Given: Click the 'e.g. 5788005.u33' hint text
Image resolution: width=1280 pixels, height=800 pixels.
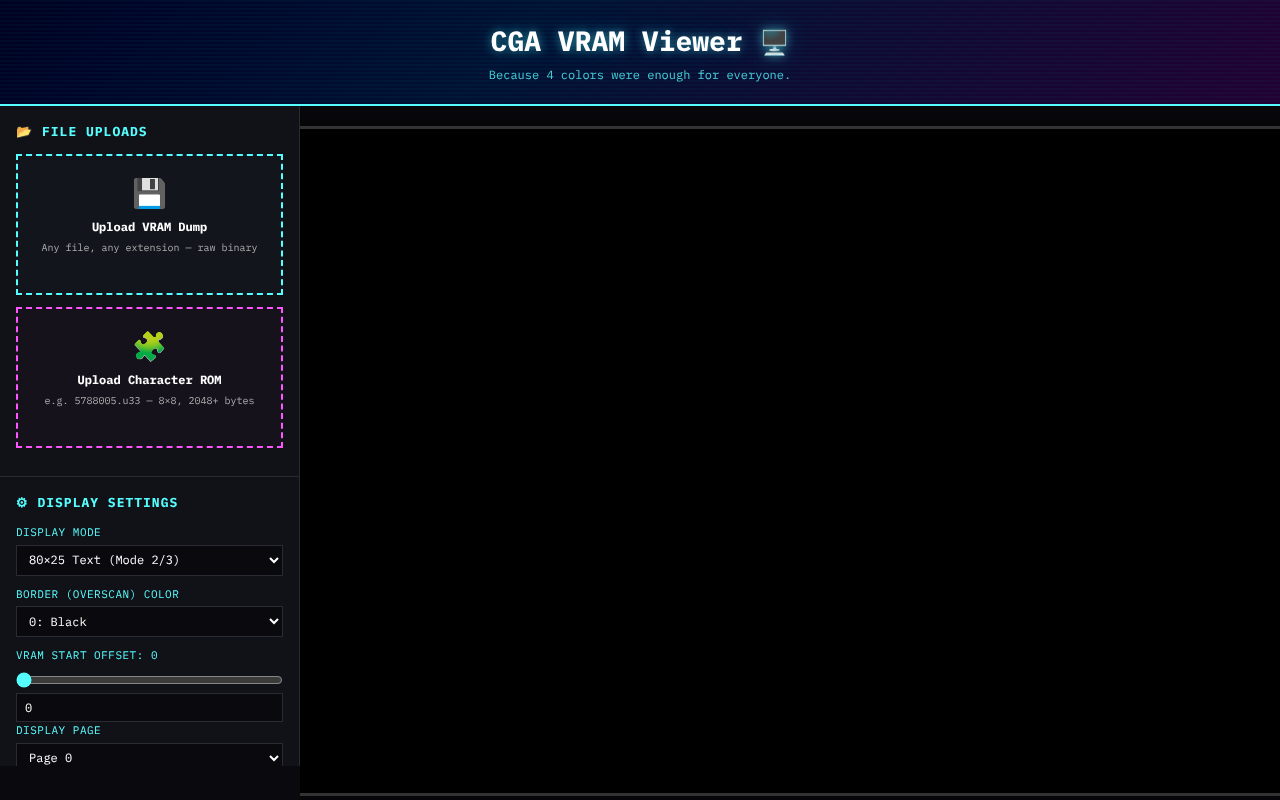Looking at the screenshot, I should (149, 401).
